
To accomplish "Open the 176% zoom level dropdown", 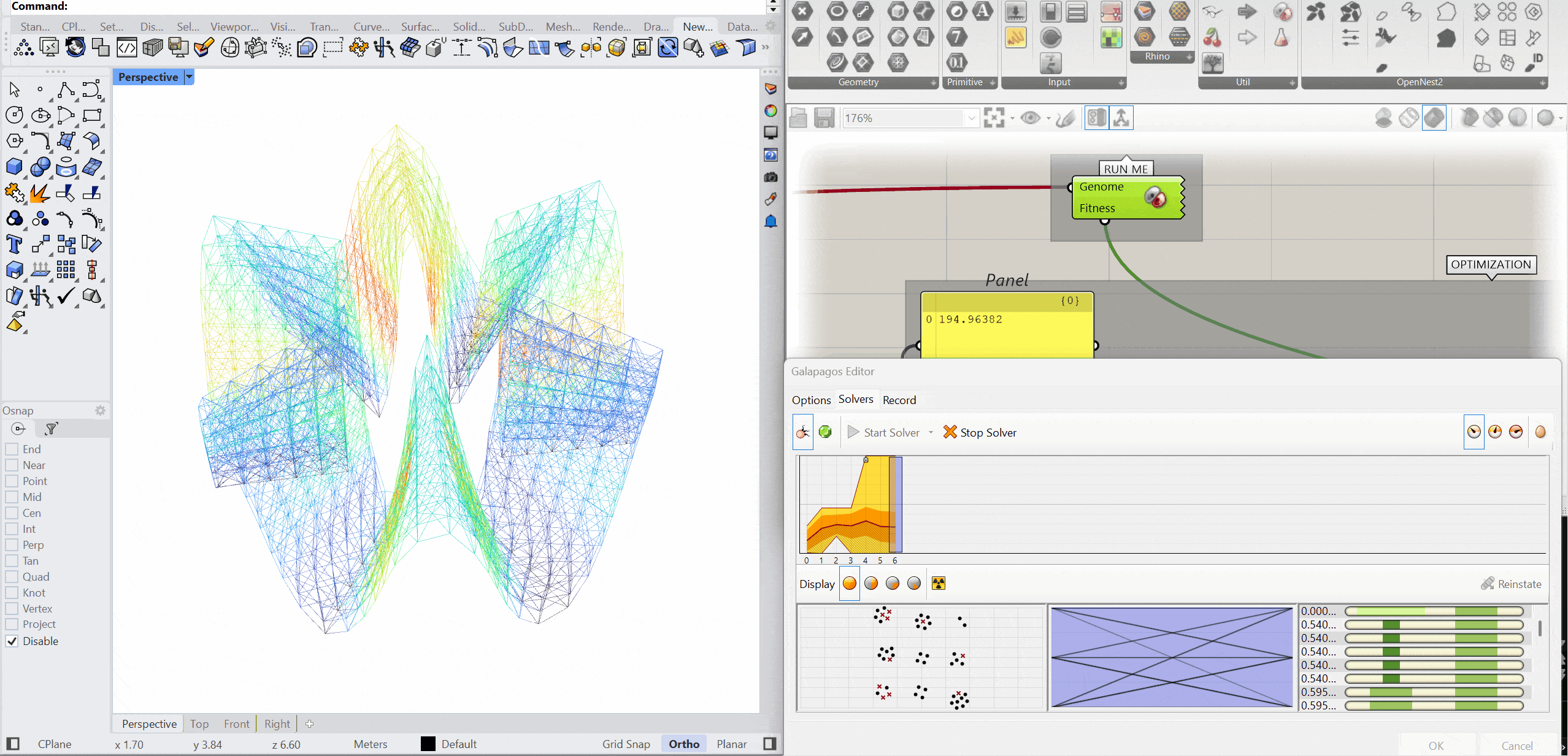I will tap(971, 118).
